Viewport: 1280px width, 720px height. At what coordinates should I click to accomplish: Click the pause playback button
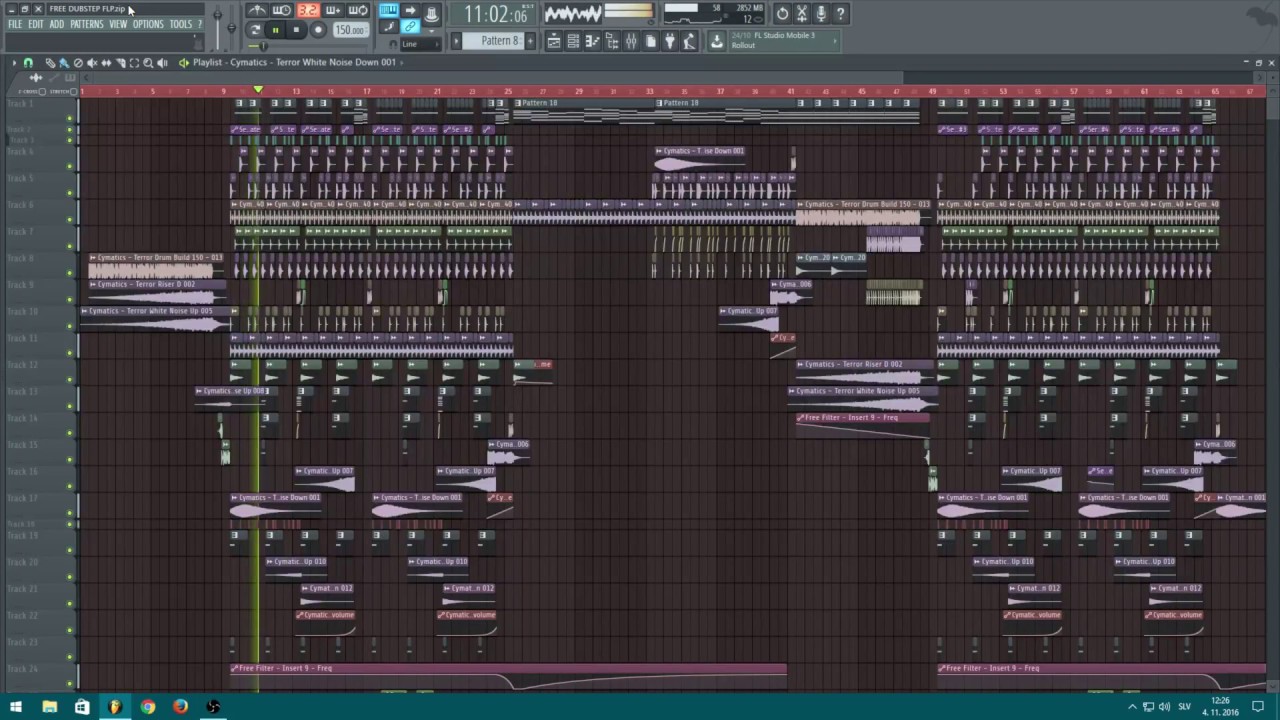pyautogui.click(x=275, y=30)
